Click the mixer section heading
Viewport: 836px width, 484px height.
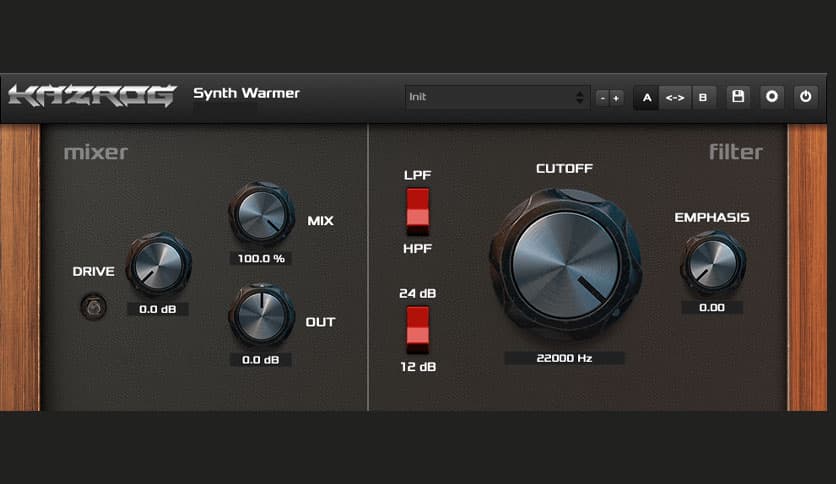pos(96,153)
